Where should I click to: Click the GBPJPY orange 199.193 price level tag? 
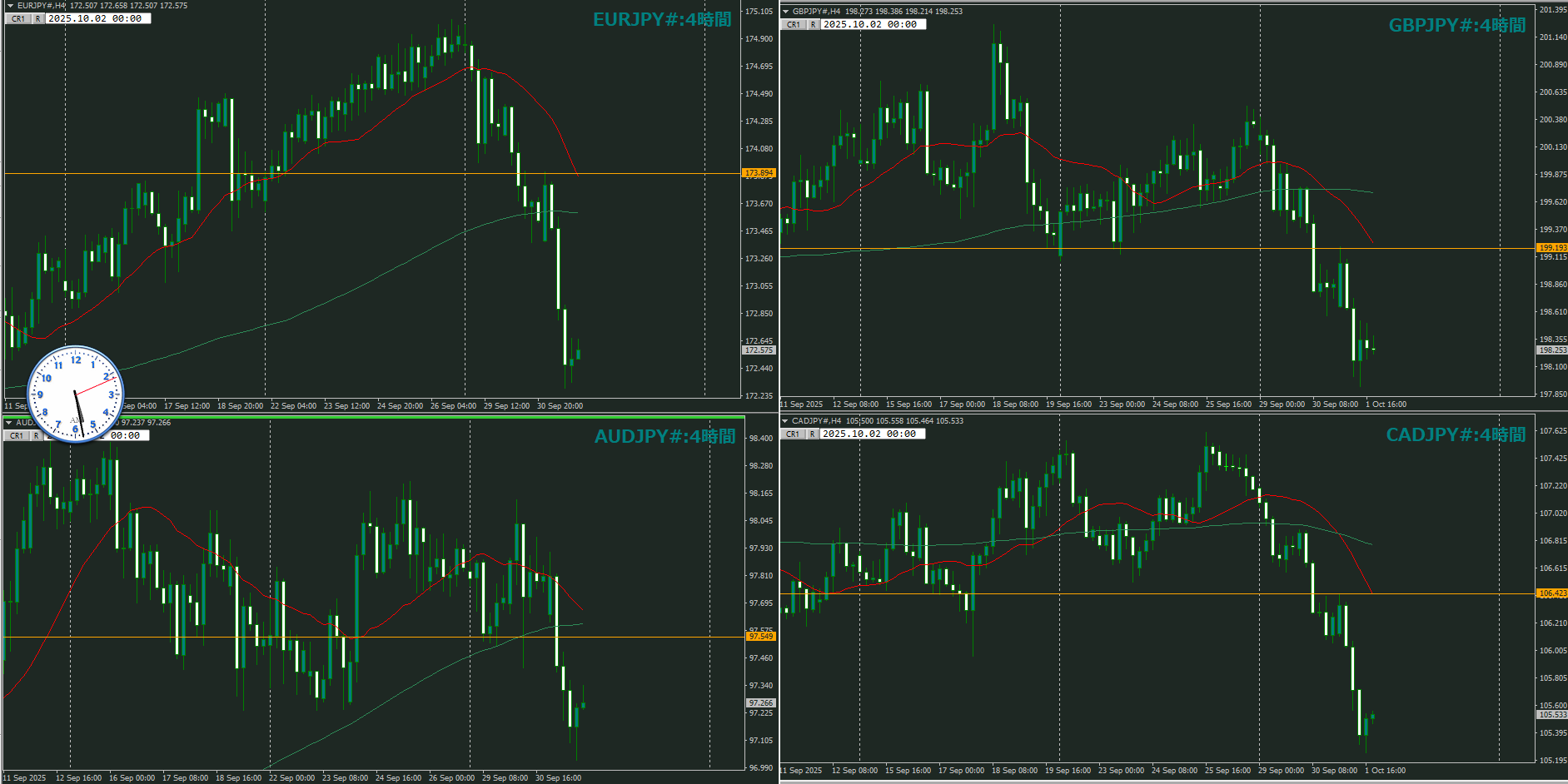1552,247
